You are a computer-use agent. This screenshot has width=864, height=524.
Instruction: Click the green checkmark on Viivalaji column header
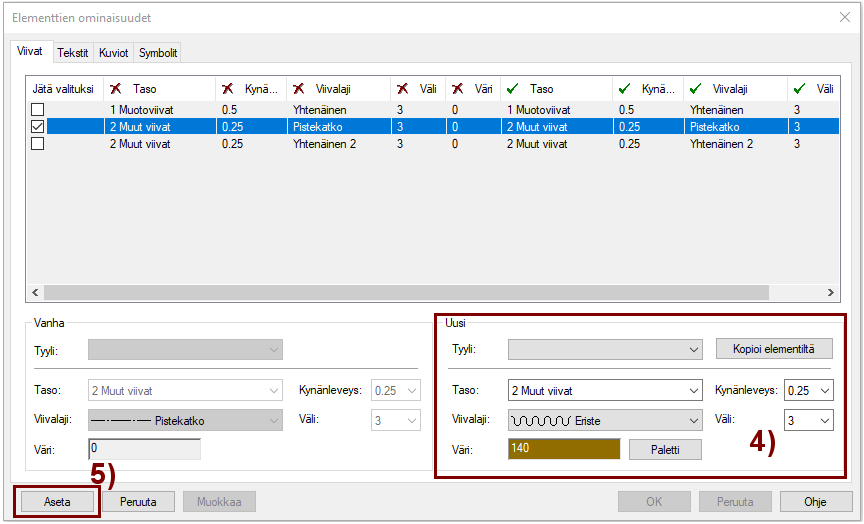695,89
